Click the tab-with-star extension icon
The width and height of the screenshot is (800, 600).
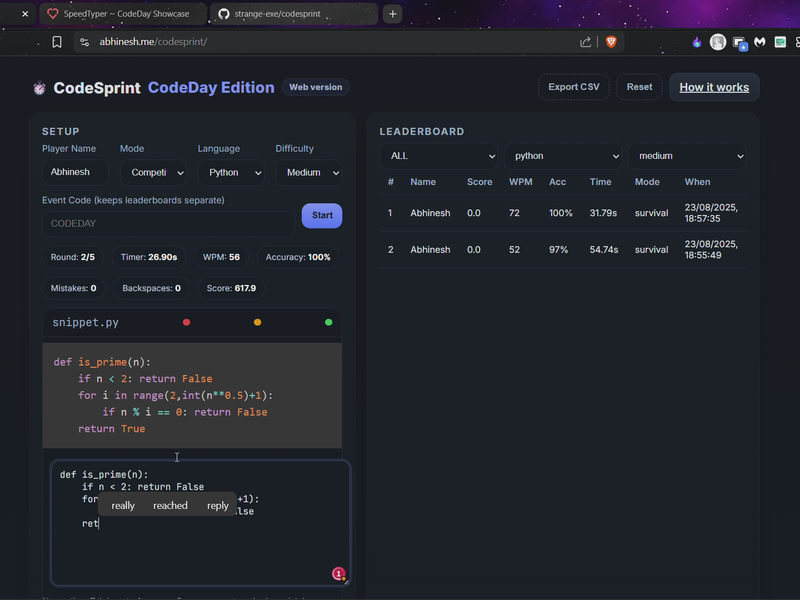[x=740, y=43]
